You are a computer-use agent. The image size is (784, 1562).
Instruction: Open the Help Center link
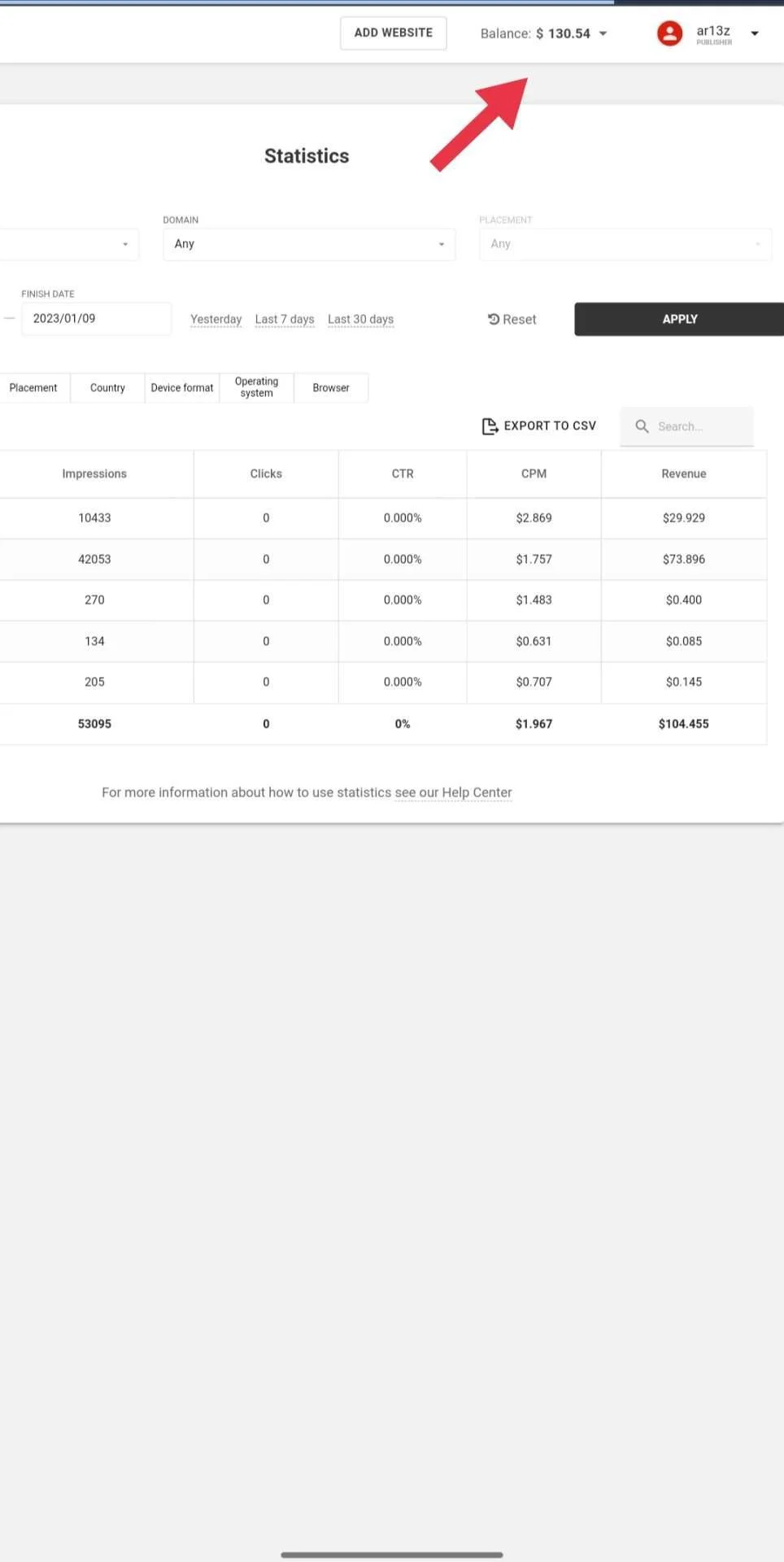pos(477,792)
